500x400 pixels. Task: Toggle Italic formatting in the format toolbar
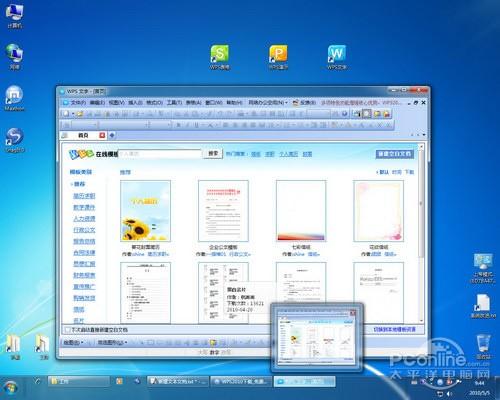click(x=187, y=125)
